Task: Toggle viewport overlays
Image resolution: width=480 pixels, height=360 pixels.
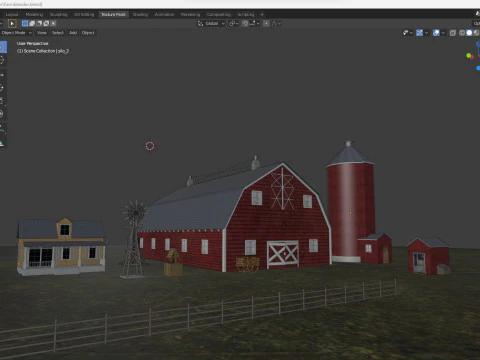Action: (436, 33)
